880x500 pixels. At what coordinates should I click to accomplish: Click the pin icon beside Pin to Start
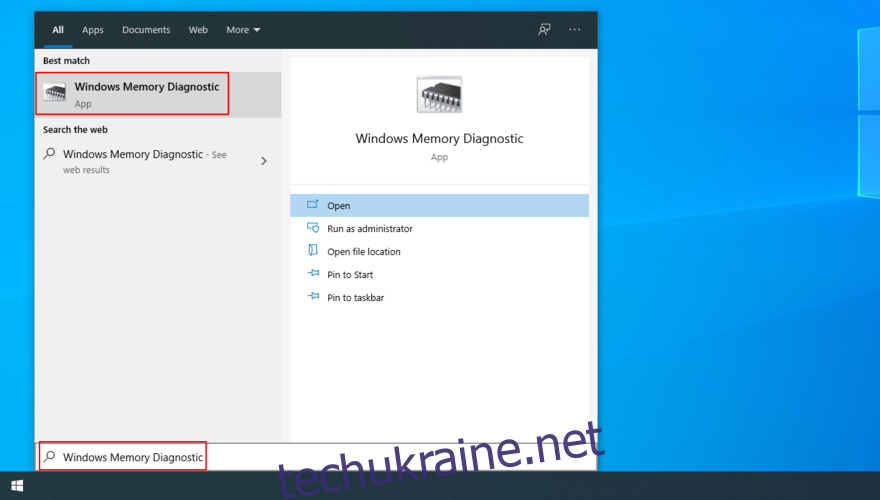click(313, 273)
